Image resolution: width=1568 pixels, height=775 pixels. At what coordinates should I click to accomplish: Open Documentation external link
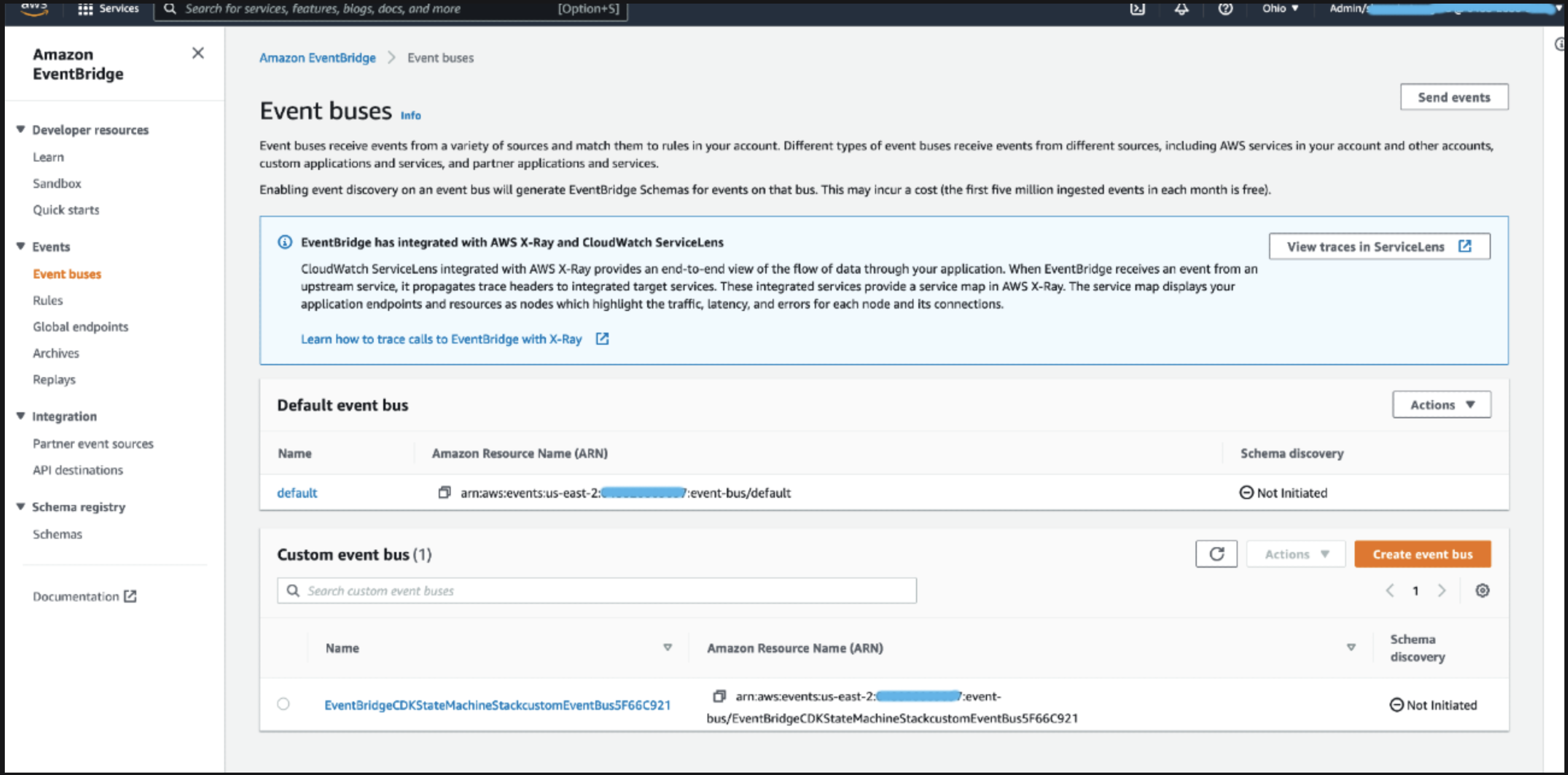tap(84, 596)
